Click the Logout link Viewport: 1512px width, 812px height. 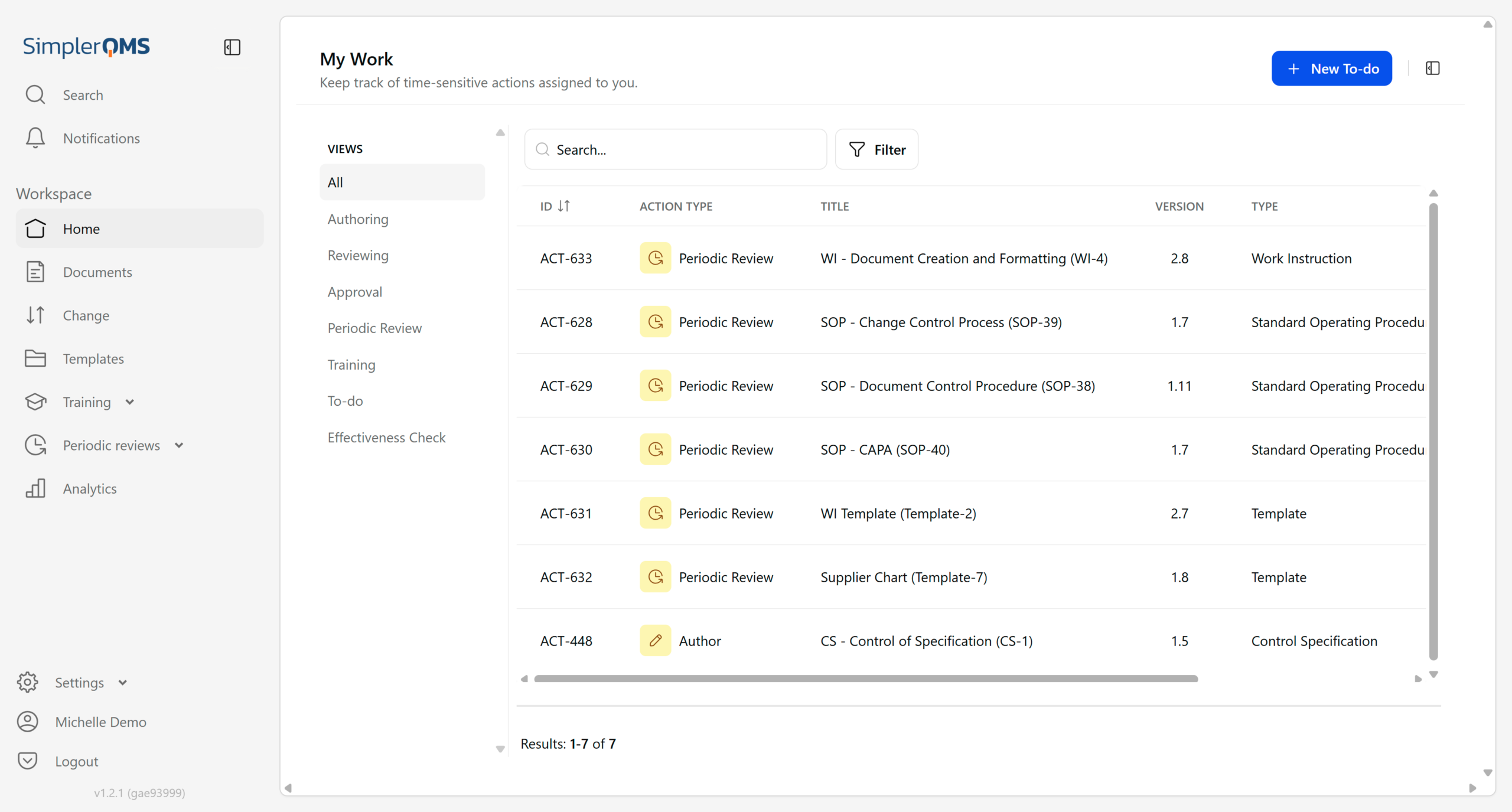click(76, 761)
